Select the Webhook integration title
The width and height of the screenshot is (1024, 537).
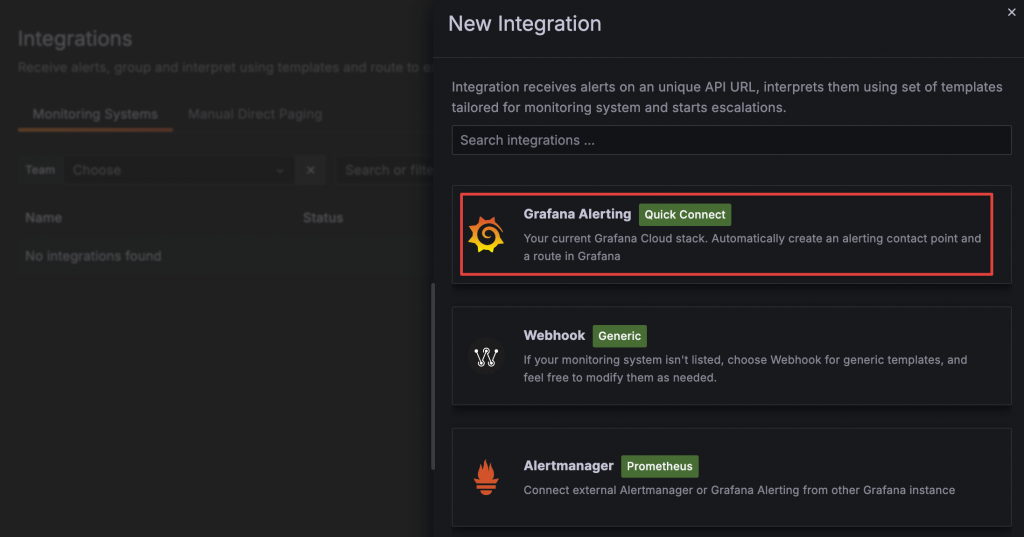554,335
